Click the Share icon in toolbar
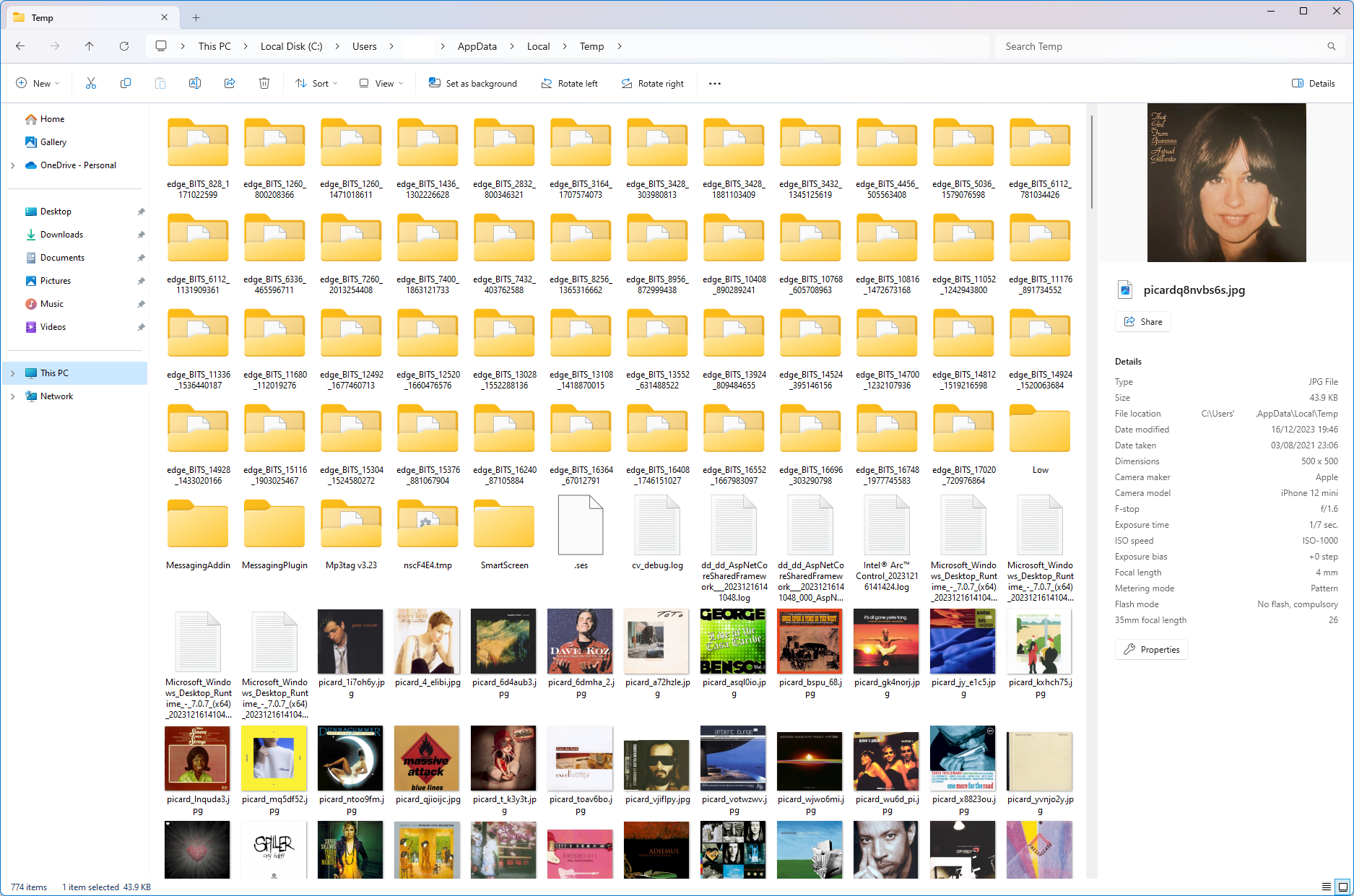Screen dimensions: 1354x896 click(230, 84)
